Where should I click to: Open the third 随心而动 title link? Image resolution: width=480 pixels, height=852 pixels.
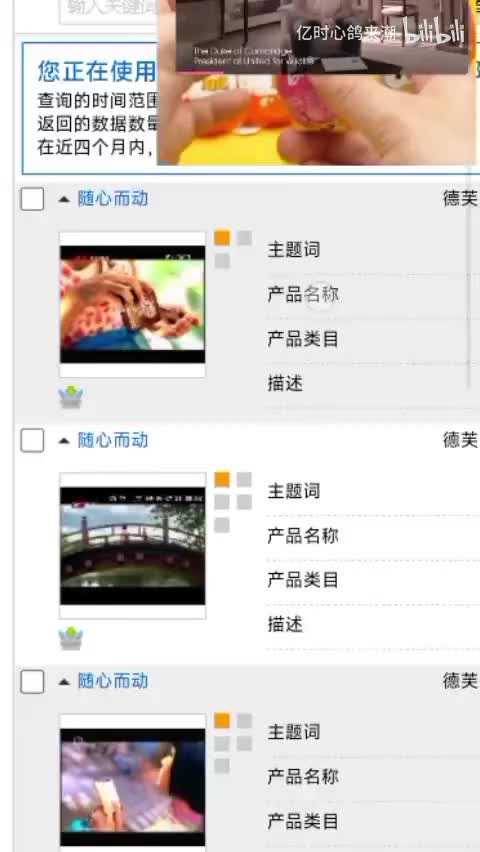(113, 681)
